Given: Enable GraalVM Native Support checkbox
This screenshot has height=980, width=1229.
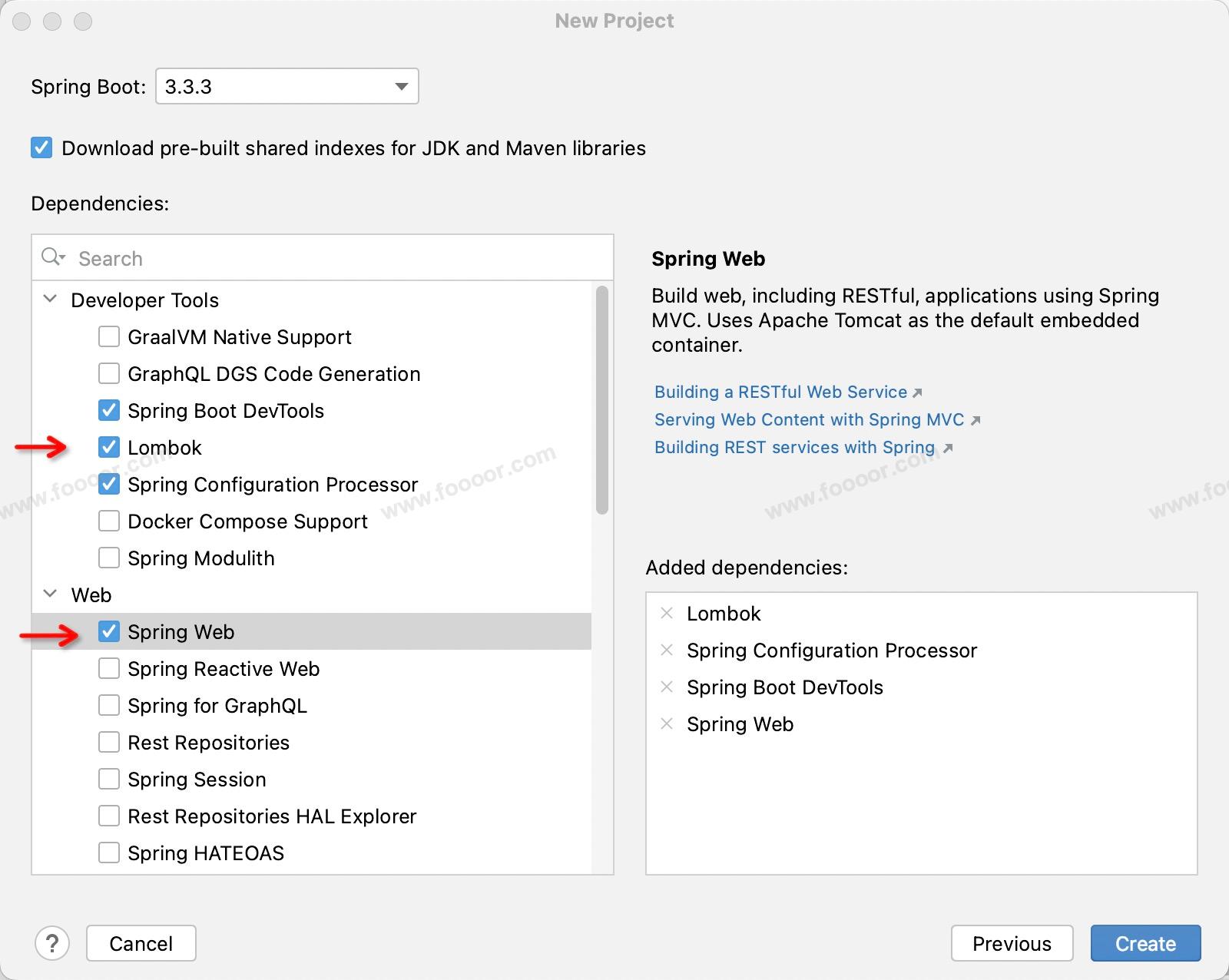Looking at the screenshot, I should [109, 336].
